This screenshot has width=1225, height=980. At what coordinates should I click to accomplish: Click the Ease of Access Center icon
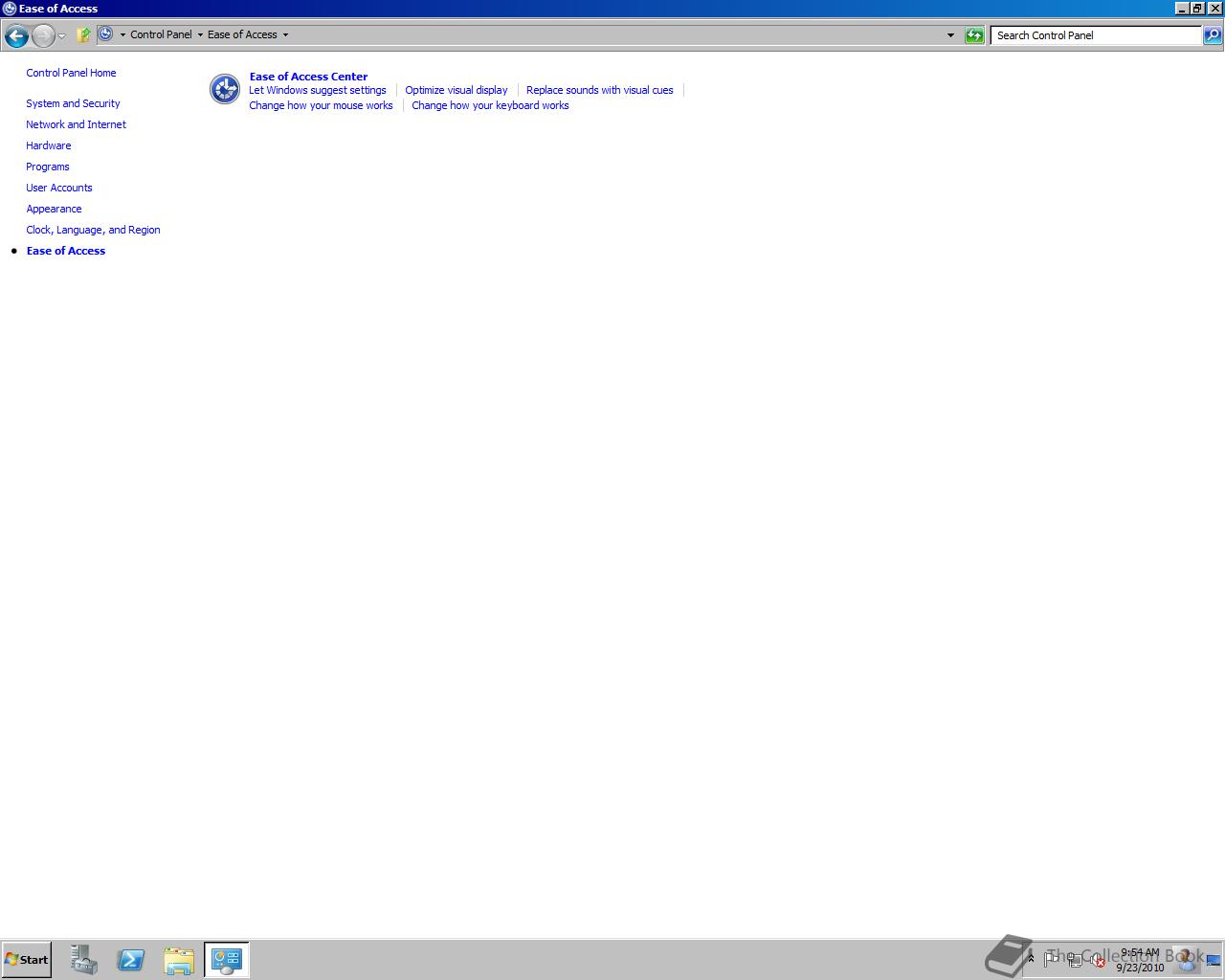tap(225, 89)
